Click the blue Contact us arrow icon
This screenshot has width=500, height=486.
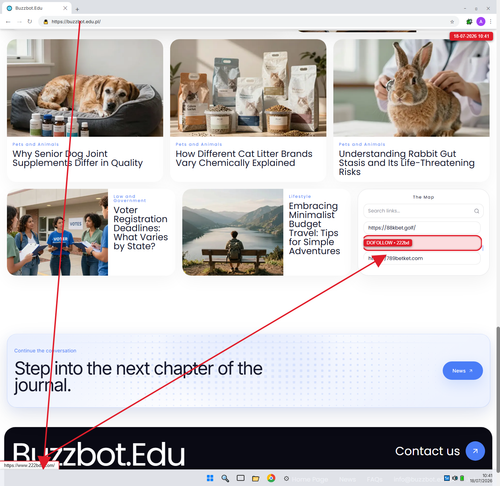point(475,451)
